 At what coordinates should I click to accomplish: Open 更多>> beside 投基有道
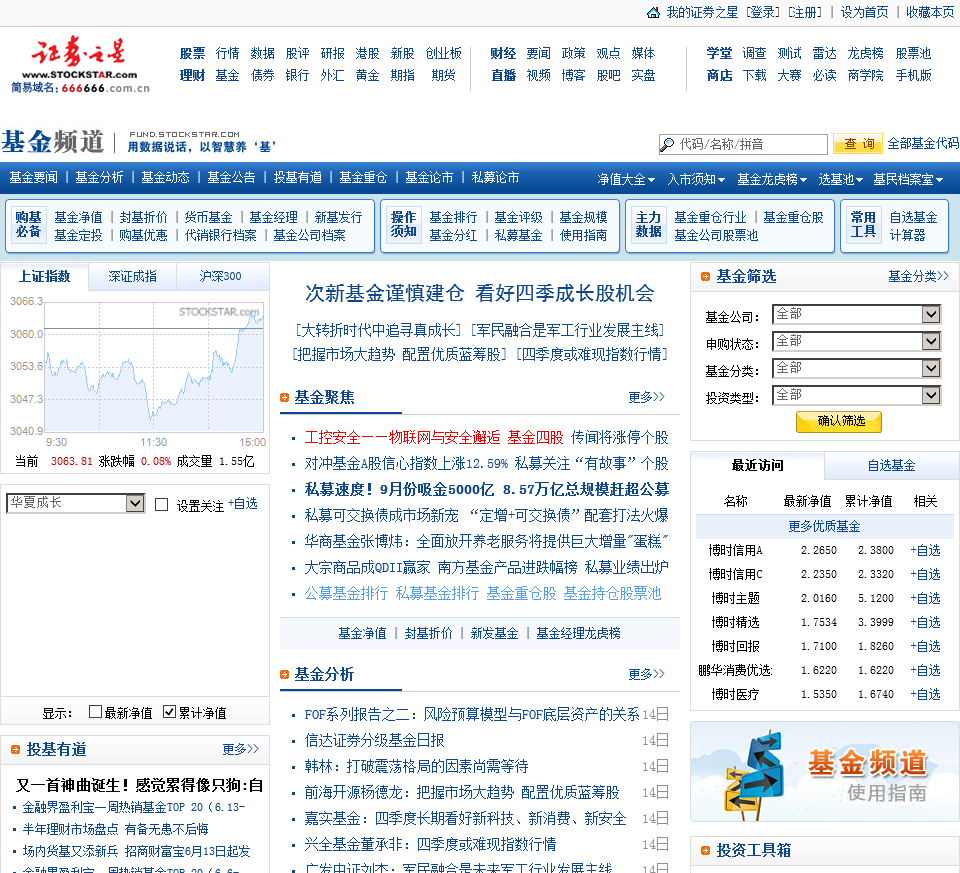pyautogui.click(x=241, y=749)
